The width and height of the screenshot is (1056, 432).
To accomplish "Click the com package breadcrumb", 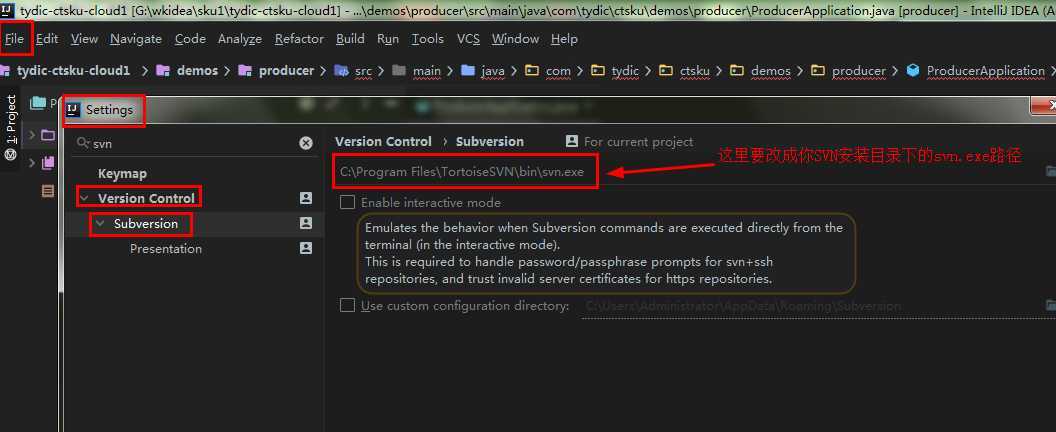I will (558, 71).
